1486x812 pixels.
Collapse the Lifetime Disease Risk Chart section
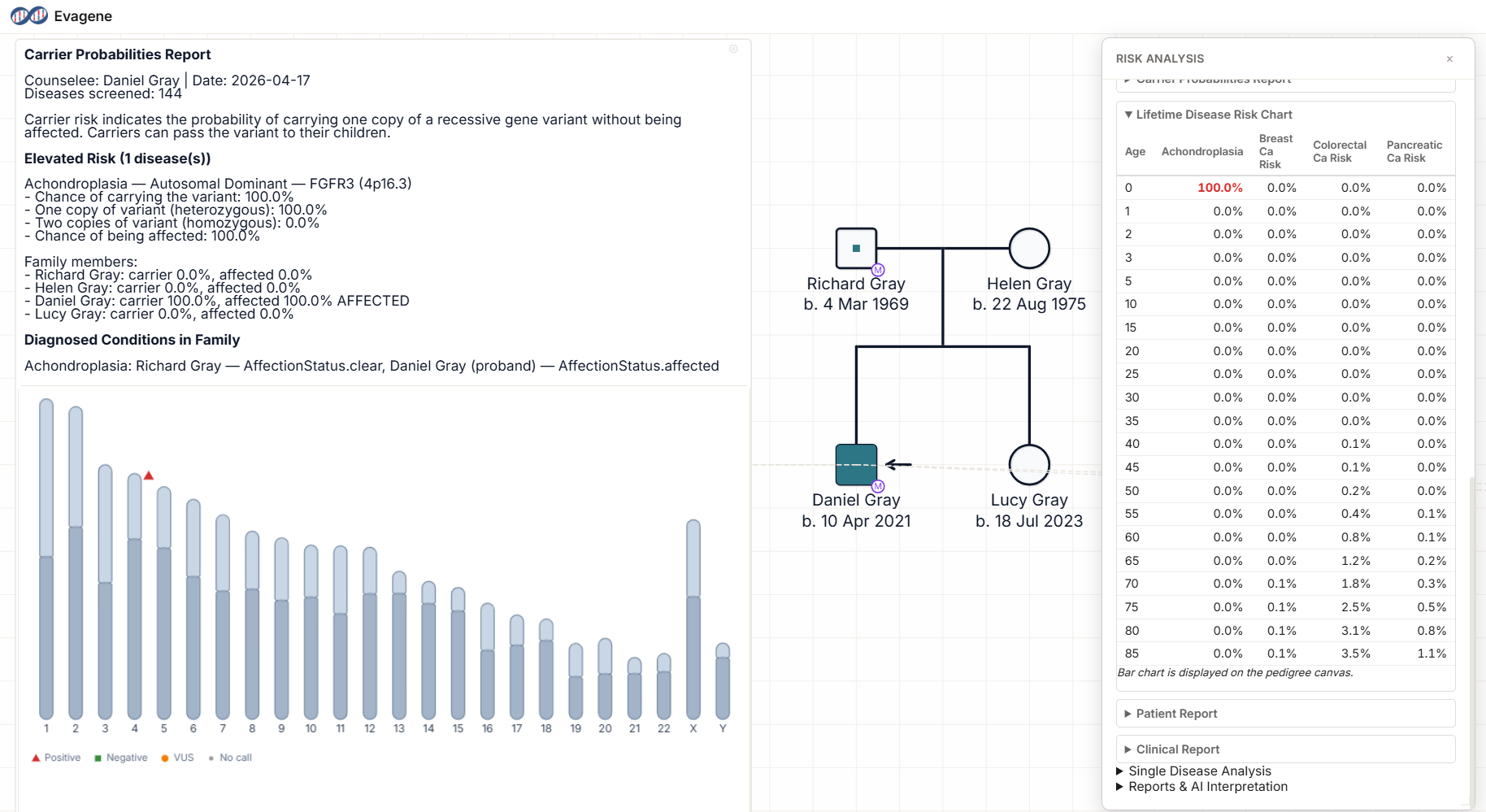point(1214,115)
